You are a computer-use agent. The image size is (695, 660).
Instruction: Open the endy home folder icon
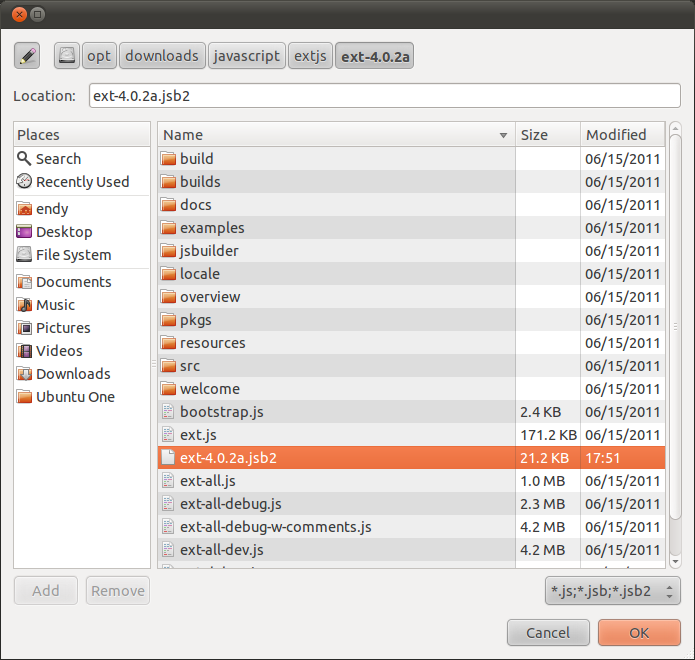point(25,209)
